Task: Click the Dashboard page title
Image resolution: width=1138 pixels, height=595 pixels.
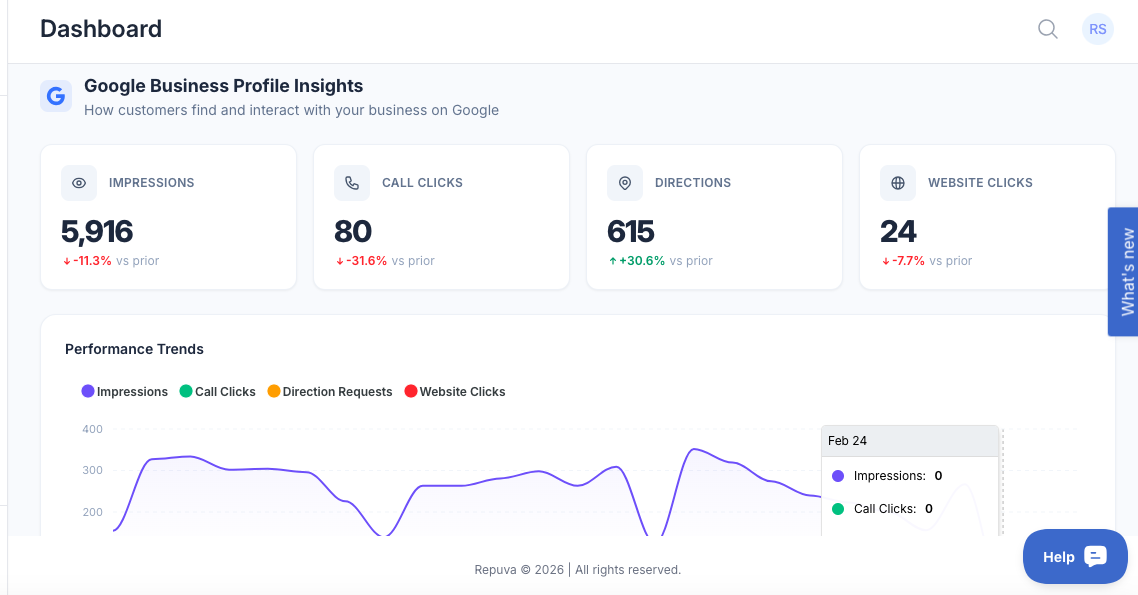Action: (x=101, y=29)
